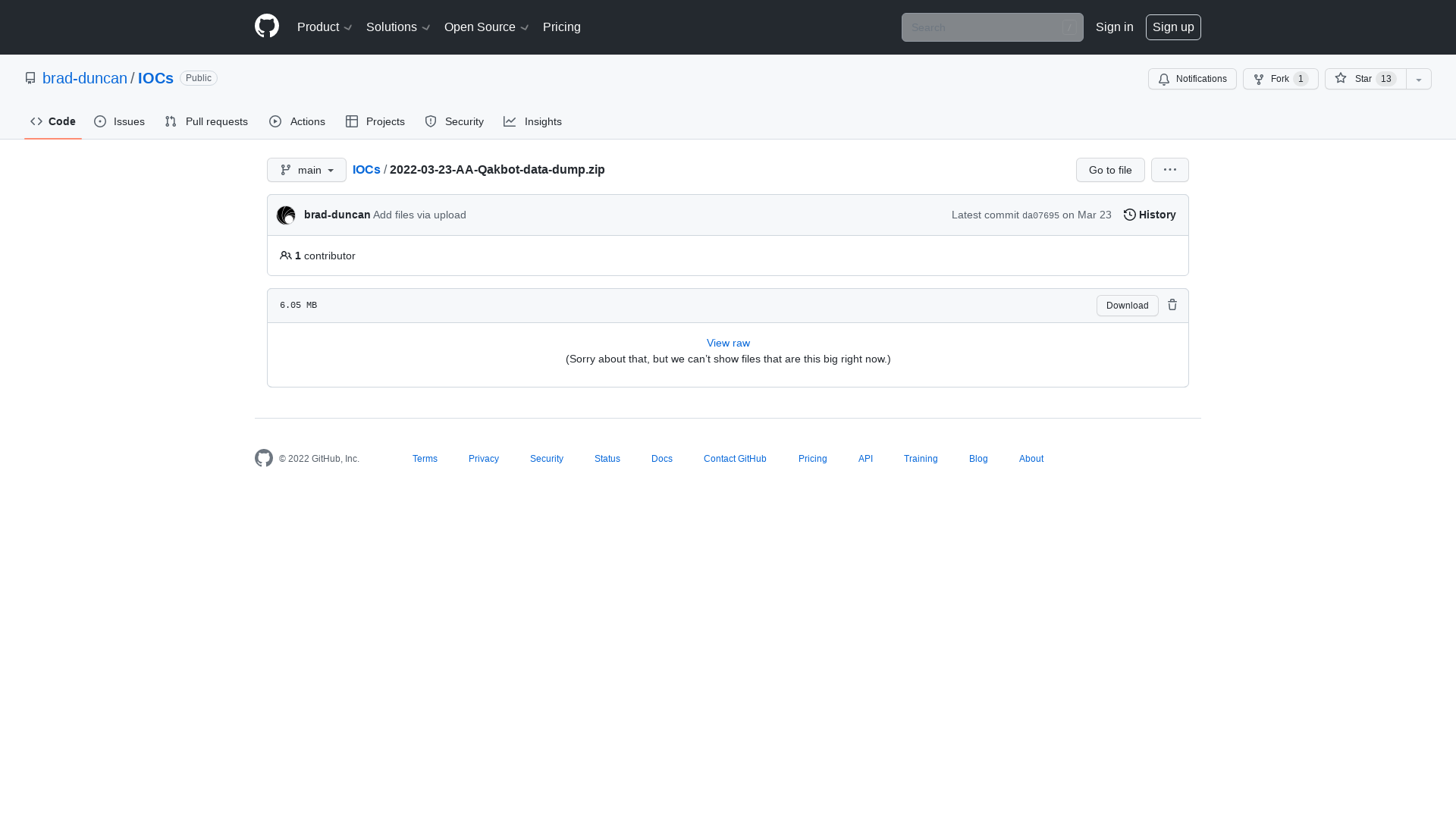This screenshot has width=1456, height=819.
Task: Click the GitHub logo in footer
Action: coord(264,458)
